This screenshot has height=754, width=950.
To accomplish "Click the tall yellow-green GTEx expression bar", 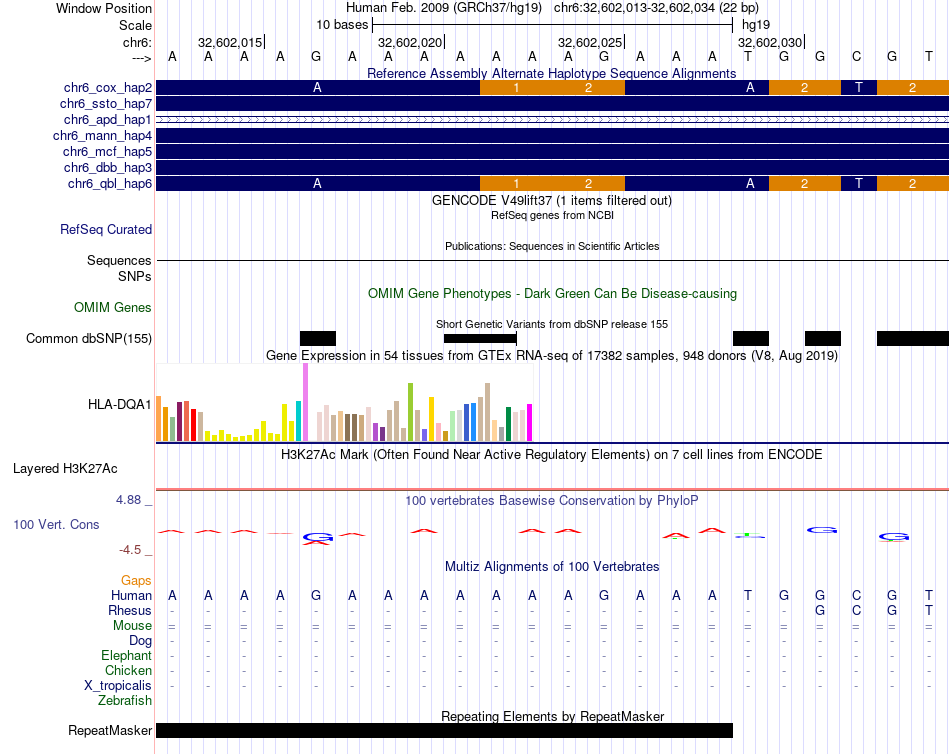I will (x=410, y=412).
